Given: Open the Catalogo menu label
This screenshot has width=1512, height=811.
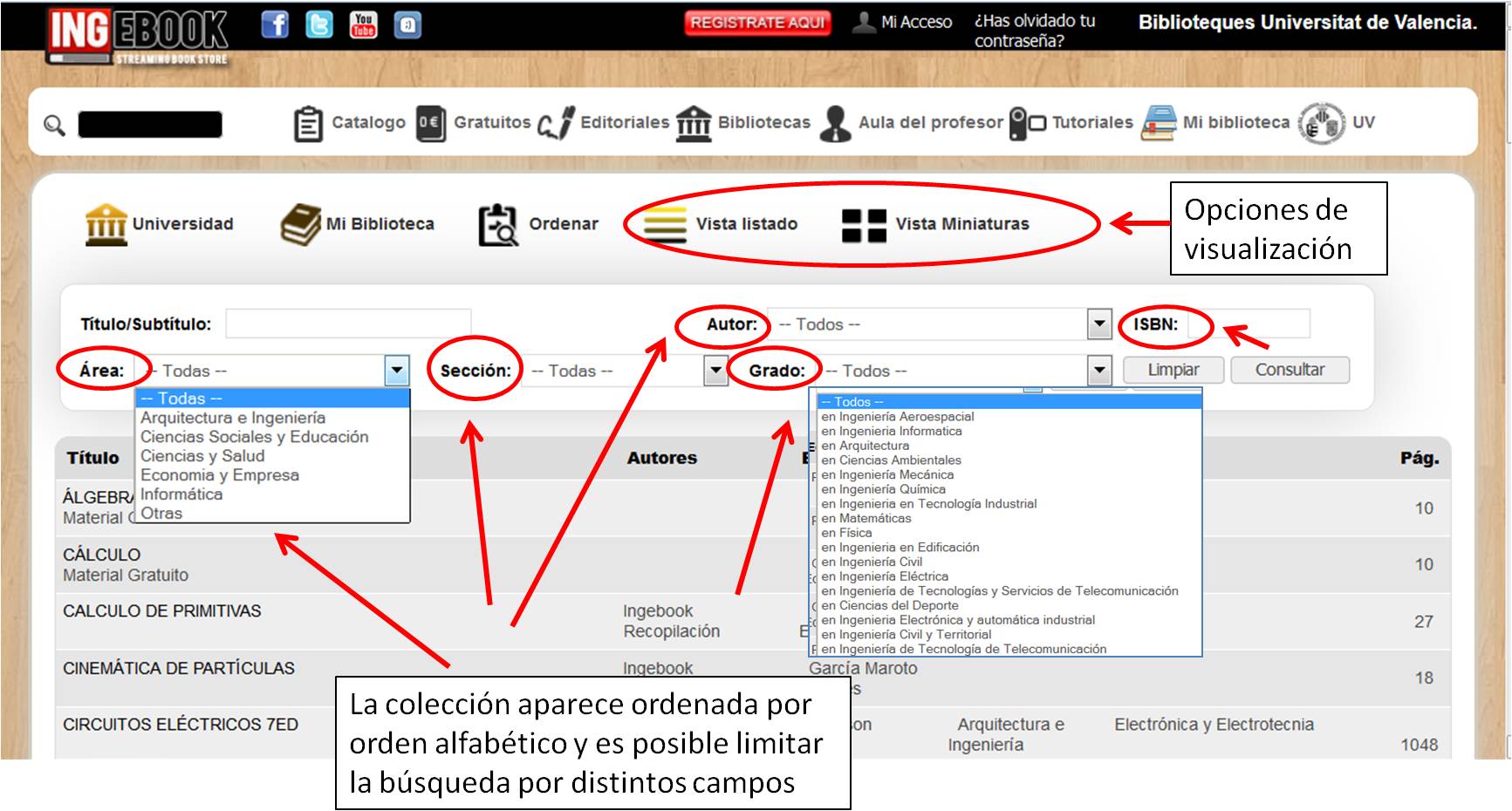Looking at the screenshot, I should point(368,122).
